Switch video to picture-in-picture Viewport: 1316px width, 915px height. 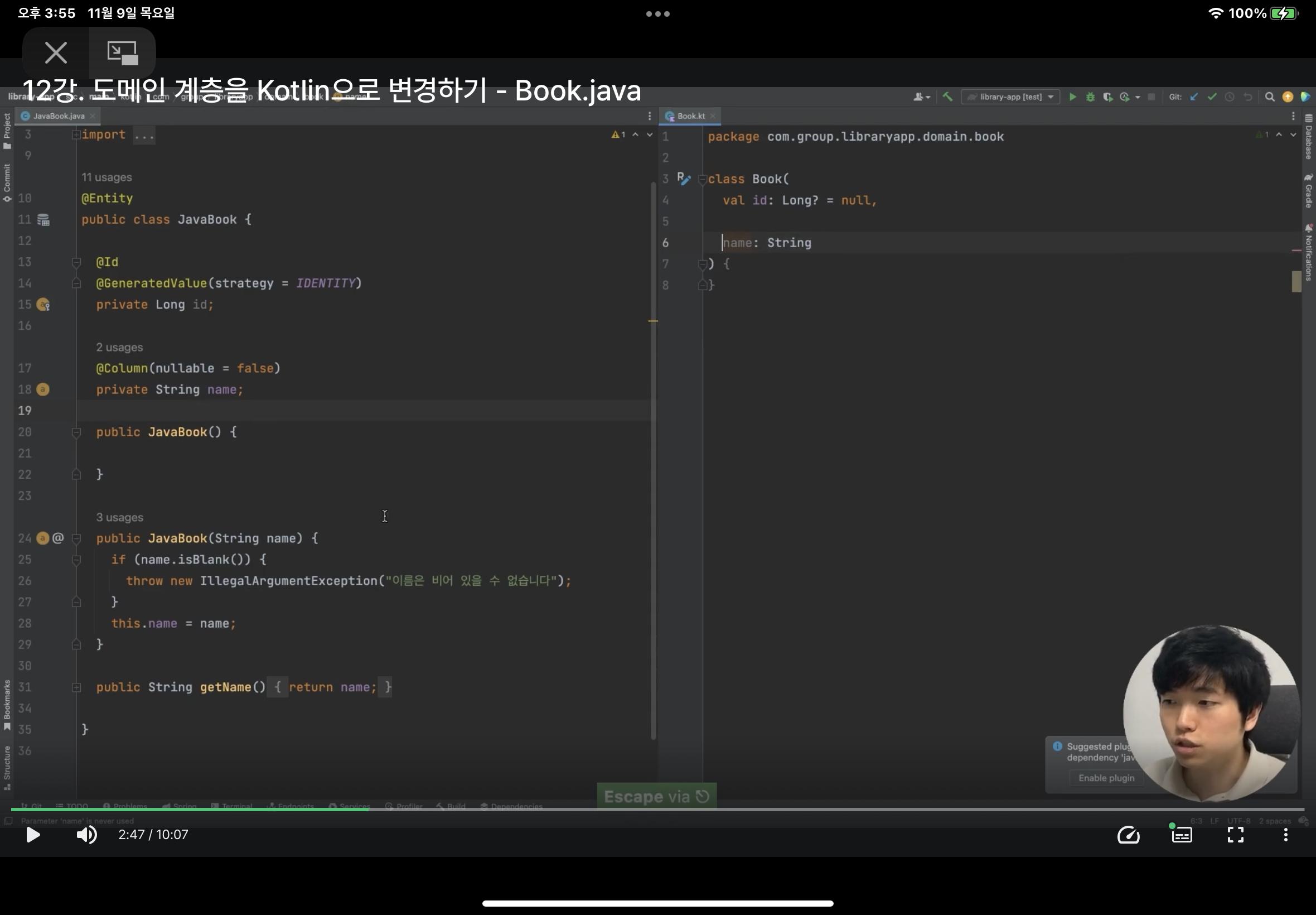tap(122, 53)
